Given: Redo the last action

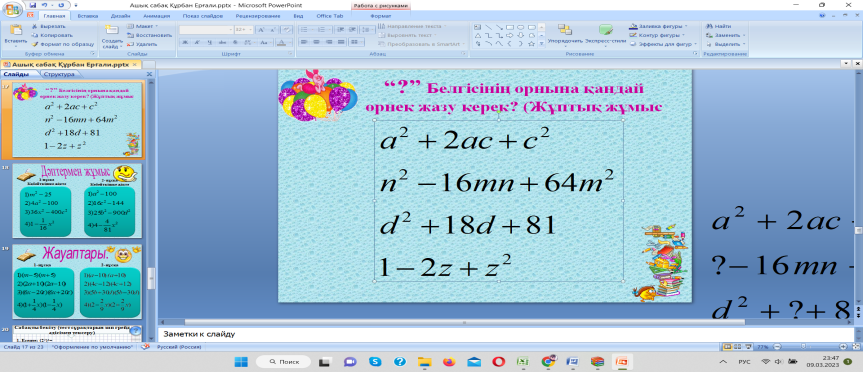Looking at the screenshot, I should pyautogui.click(x=61, y=5).
